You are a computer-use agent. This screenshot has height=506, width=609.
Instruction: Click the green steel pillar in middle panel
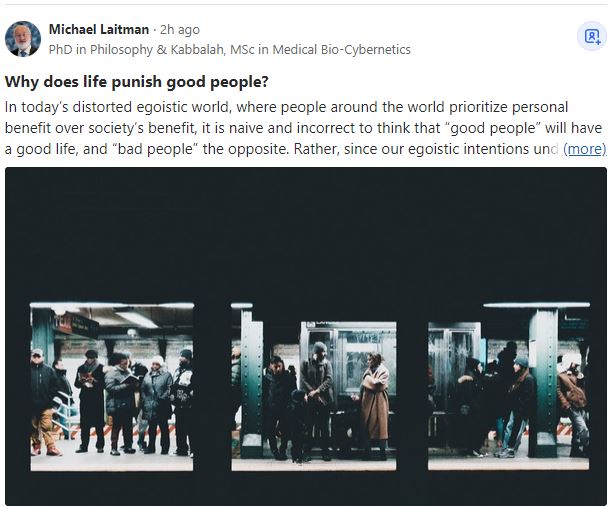click(x=251, y=383)
